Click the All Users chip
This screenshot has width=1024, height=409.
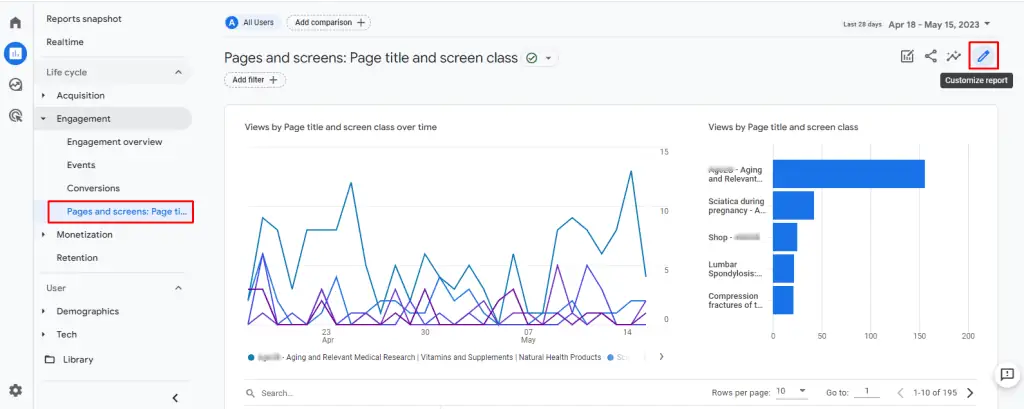(251, 22)
